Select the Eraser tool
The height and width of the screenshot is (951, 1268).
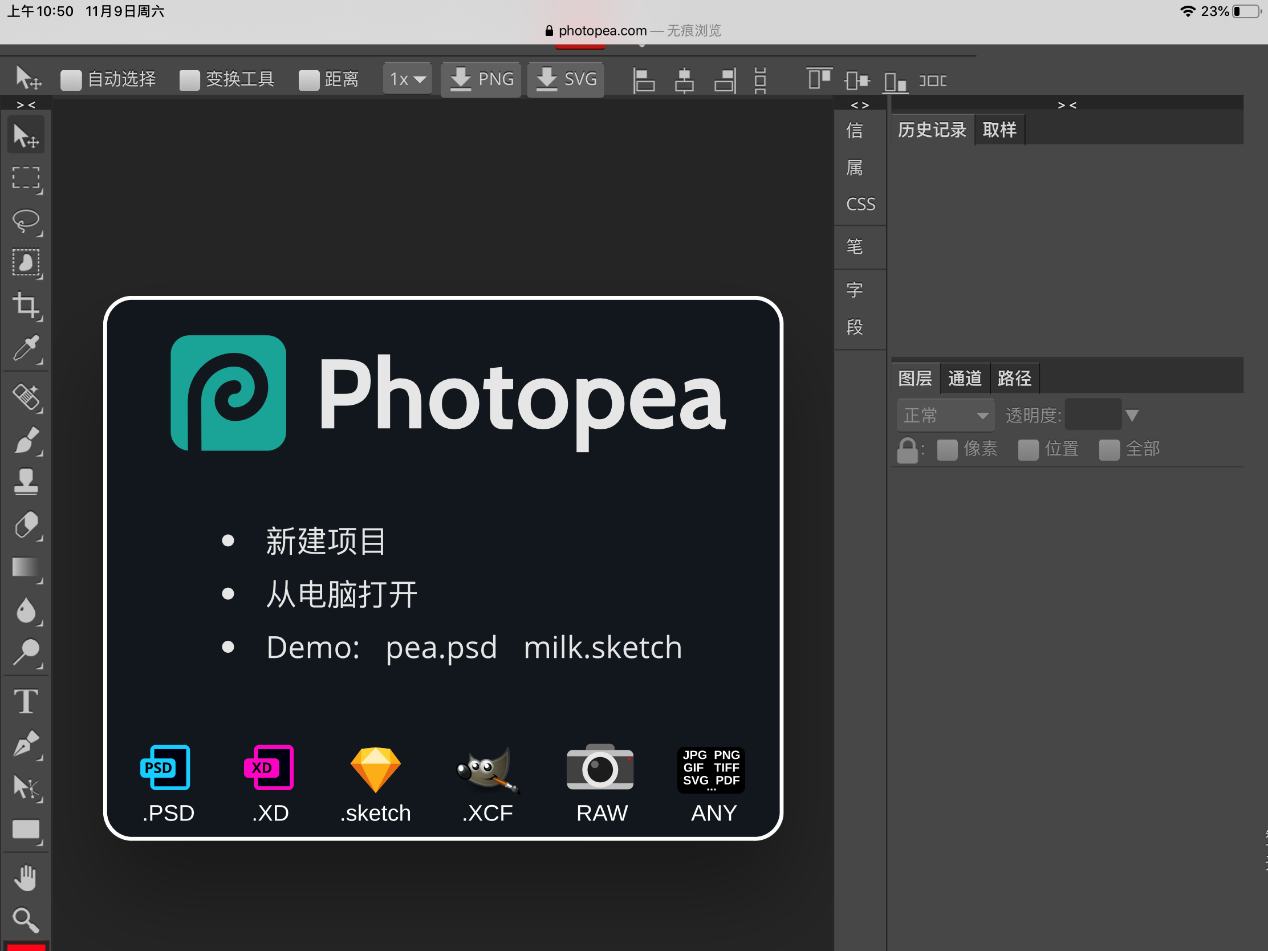26,525
